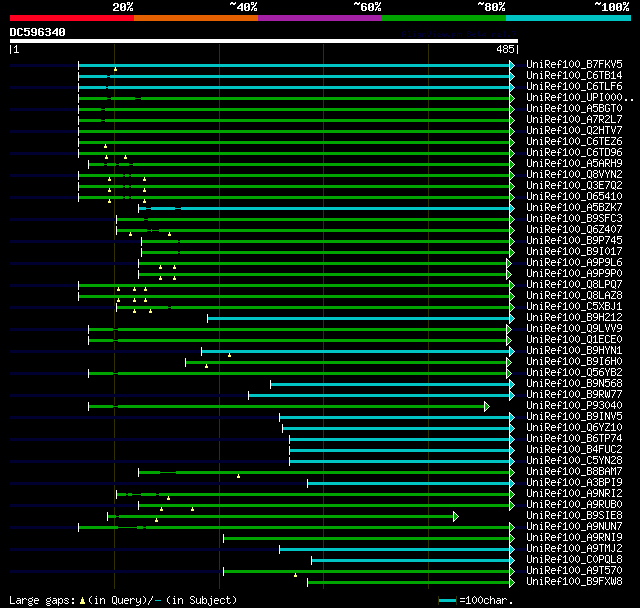Open the UniRef100_B9FXW8 entry

pyautogui.click(x=574, y=582)
